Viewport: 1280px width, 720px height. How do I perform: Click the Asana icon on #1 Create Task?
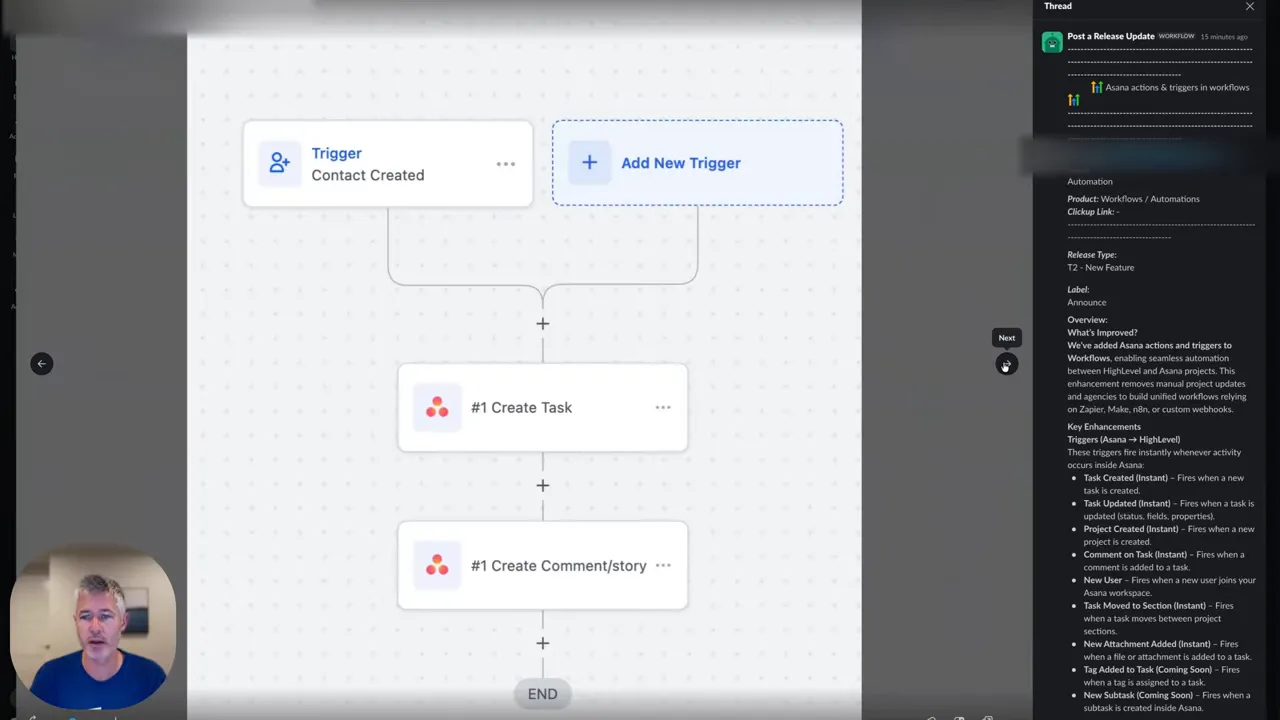pos(437,407)
